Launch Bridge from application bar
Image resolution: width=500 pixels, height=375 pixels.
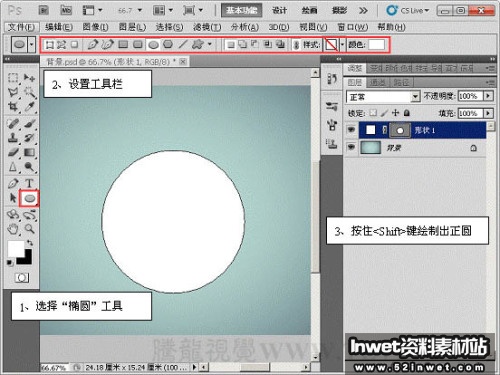click(44, 11)
